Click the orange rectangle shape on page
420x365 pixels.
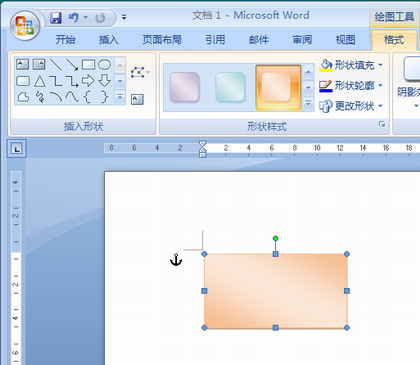[x=276, y=291]
